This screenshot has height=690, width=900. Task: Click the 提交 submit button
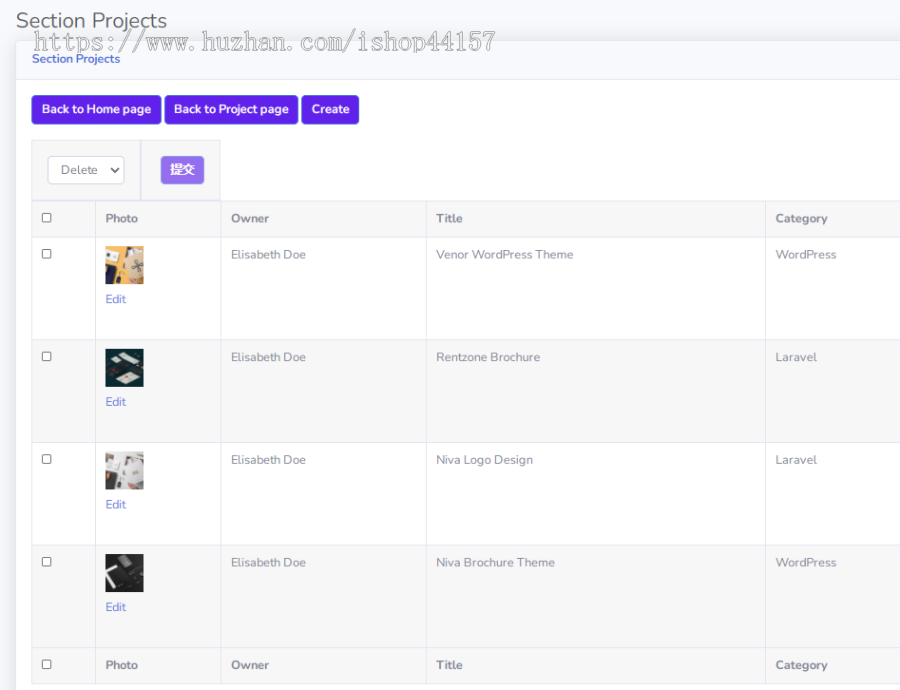(182, 170)
